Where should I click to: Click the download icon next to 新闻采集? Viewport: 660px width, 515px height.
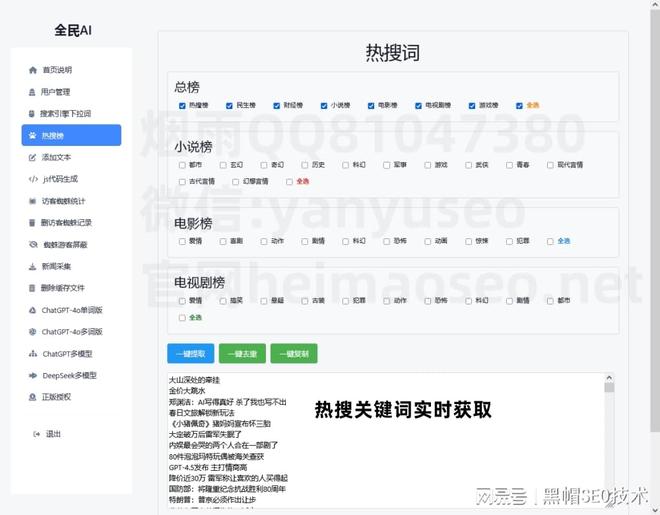32,266
